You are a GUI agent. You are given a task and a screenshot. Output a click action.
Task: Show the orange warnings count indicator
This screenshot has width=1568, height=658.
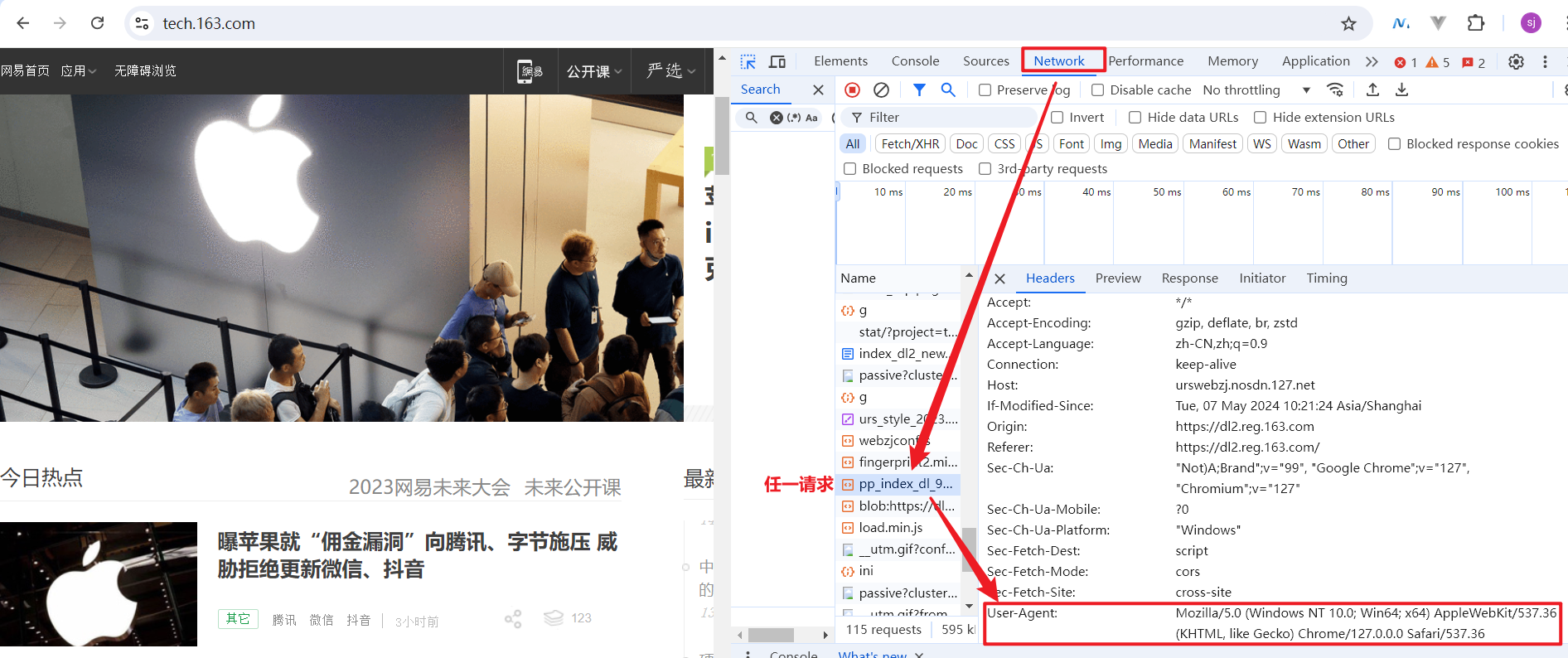point(1438,62)
